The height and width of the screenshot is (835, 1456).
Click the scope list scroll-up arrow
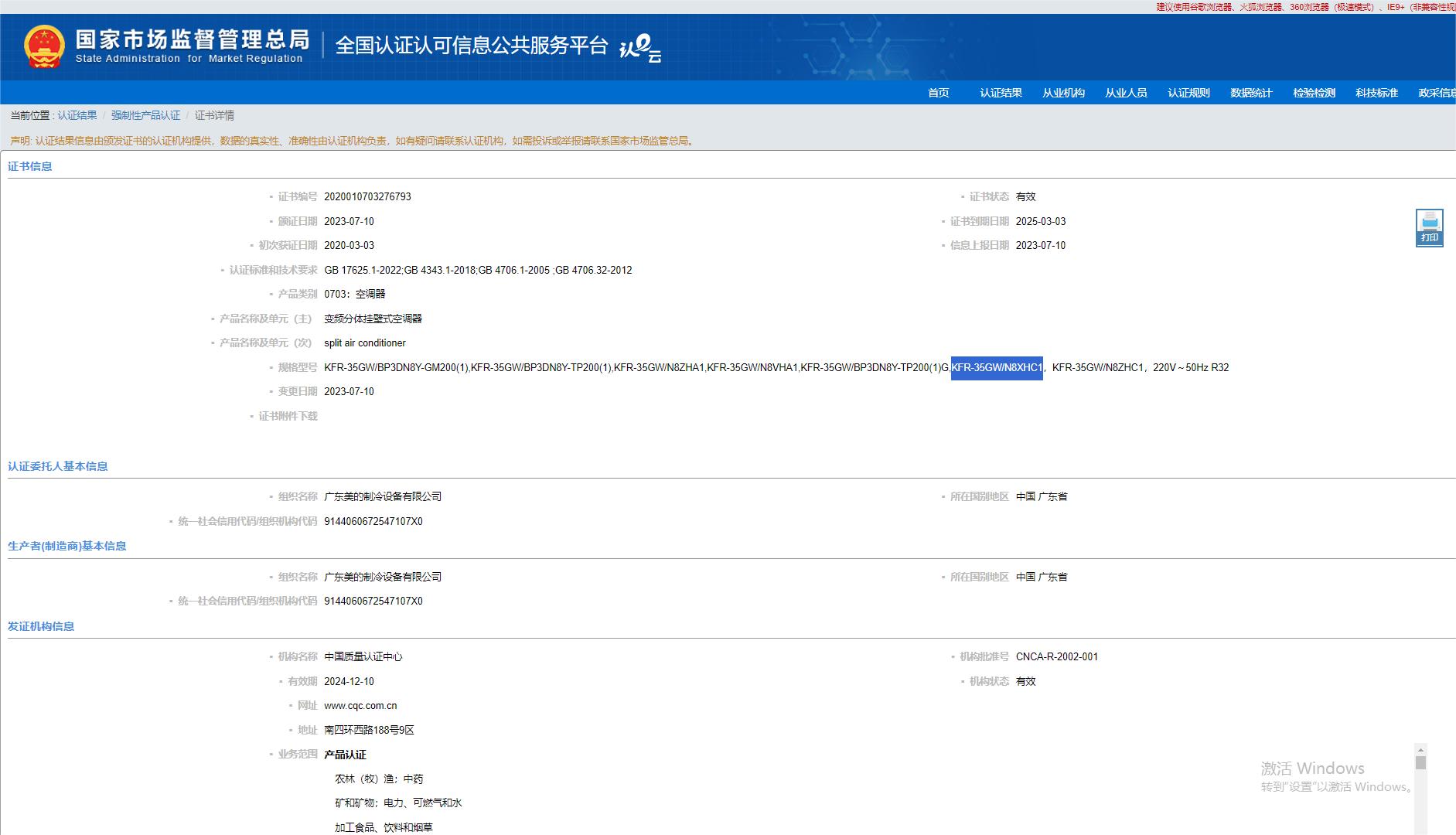[1420, 749]
